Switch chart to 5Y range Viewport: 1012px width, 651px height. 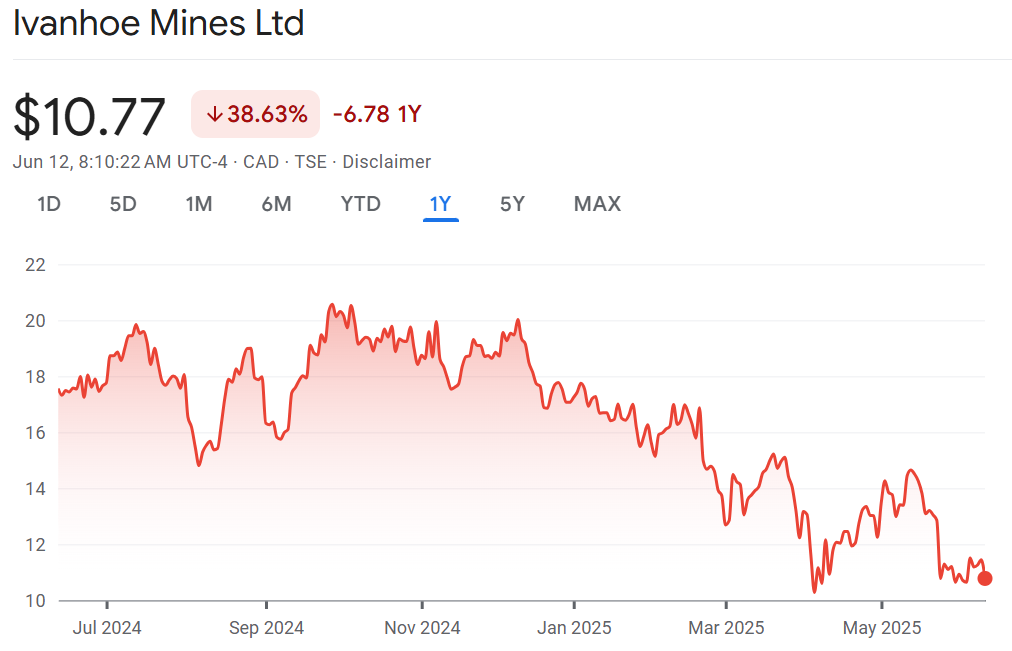(x=512, y=204)
